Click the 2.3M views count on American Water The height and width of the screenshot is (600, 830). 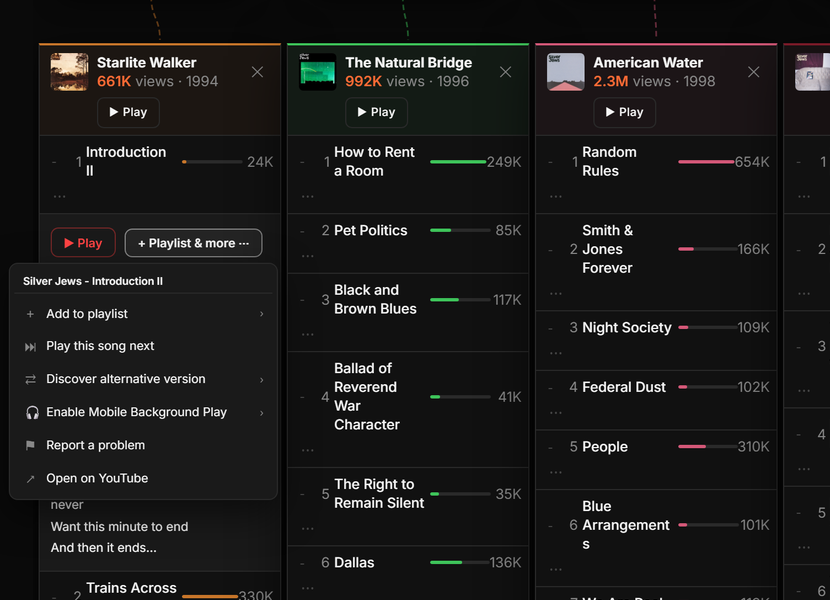[x=610, y=82]
